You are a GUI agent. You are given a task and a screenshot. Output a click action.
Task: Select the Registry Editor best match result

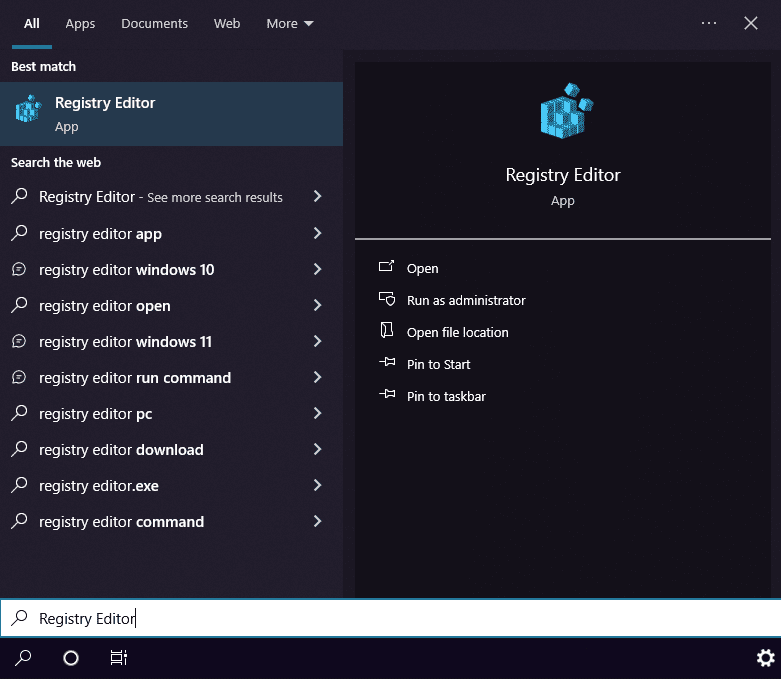(171, 114)
